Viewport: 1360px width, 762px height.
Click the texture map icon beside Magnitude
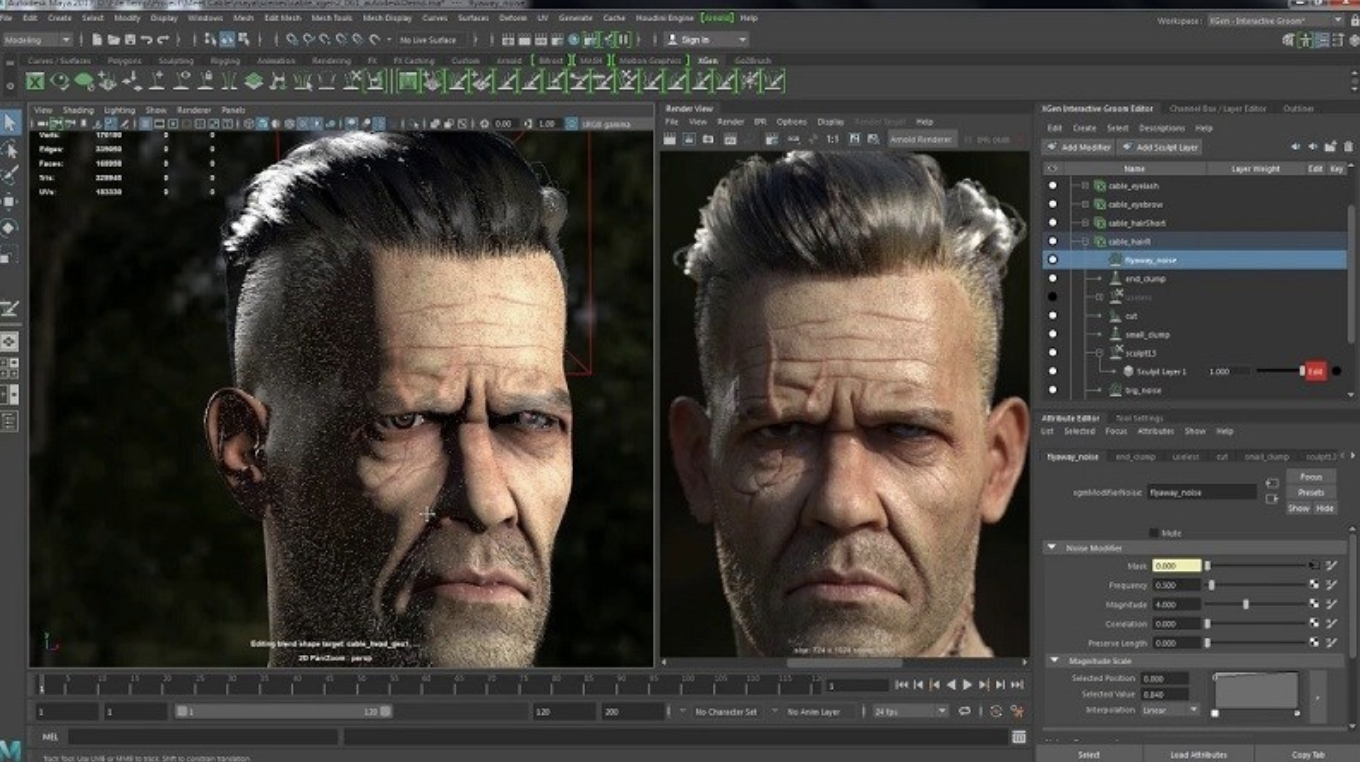tap(1314, 604)
